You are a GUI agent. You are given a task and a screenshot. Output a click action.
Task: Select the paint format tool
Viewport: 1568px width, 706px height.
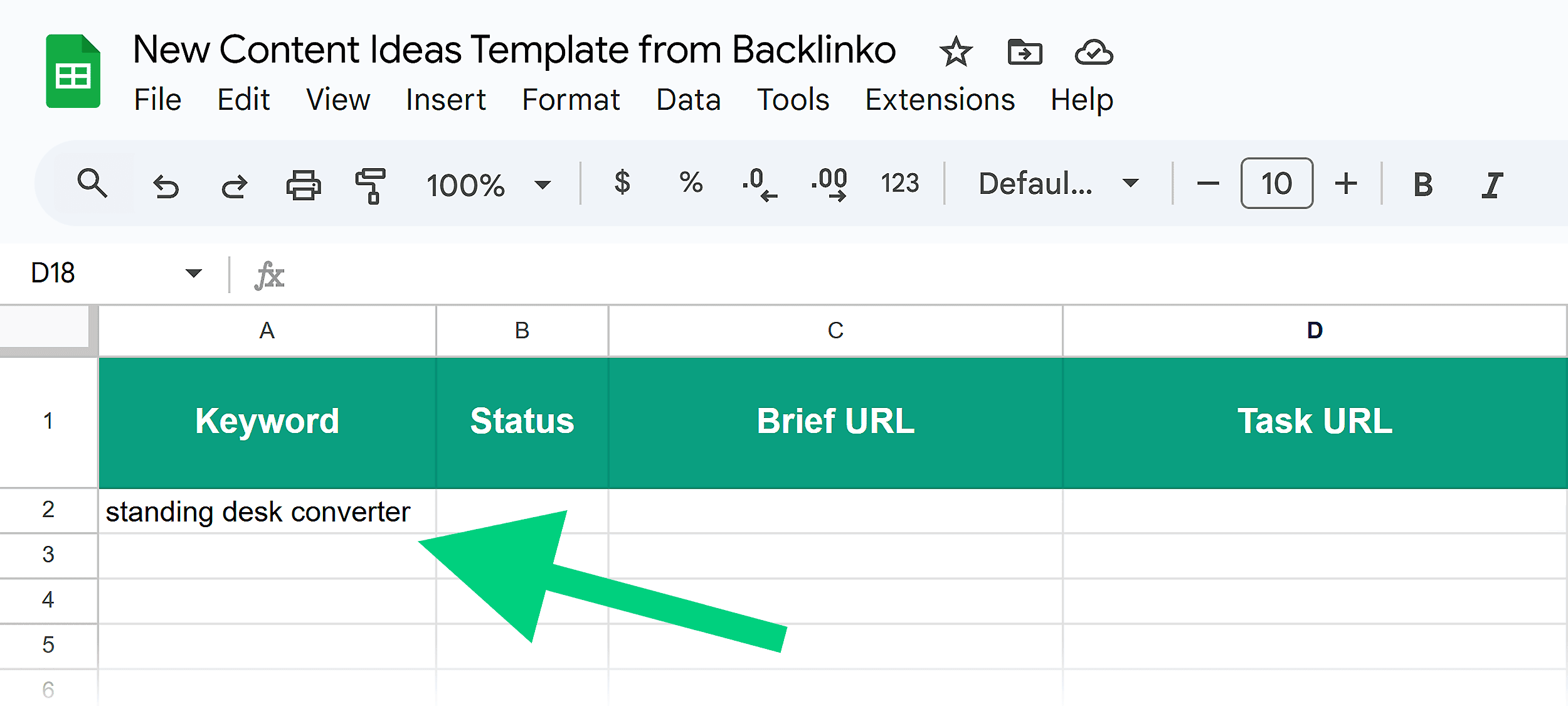(370, 184)
